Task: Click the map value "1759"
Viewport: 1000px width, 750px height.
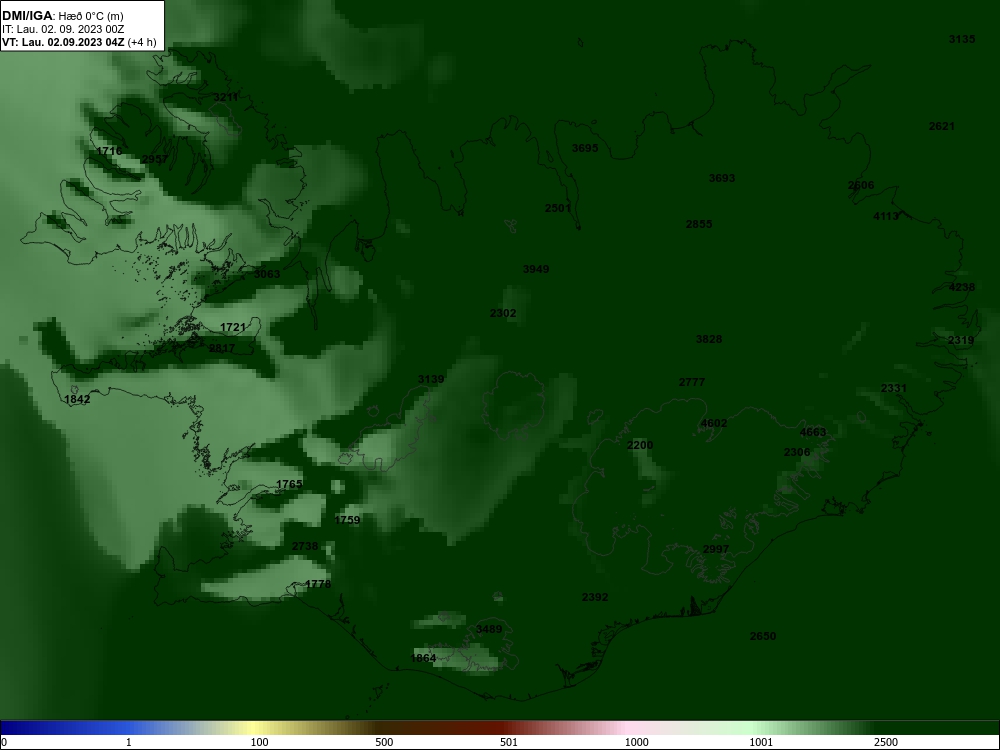Action: pyautogui.click(x=347, y=520)
